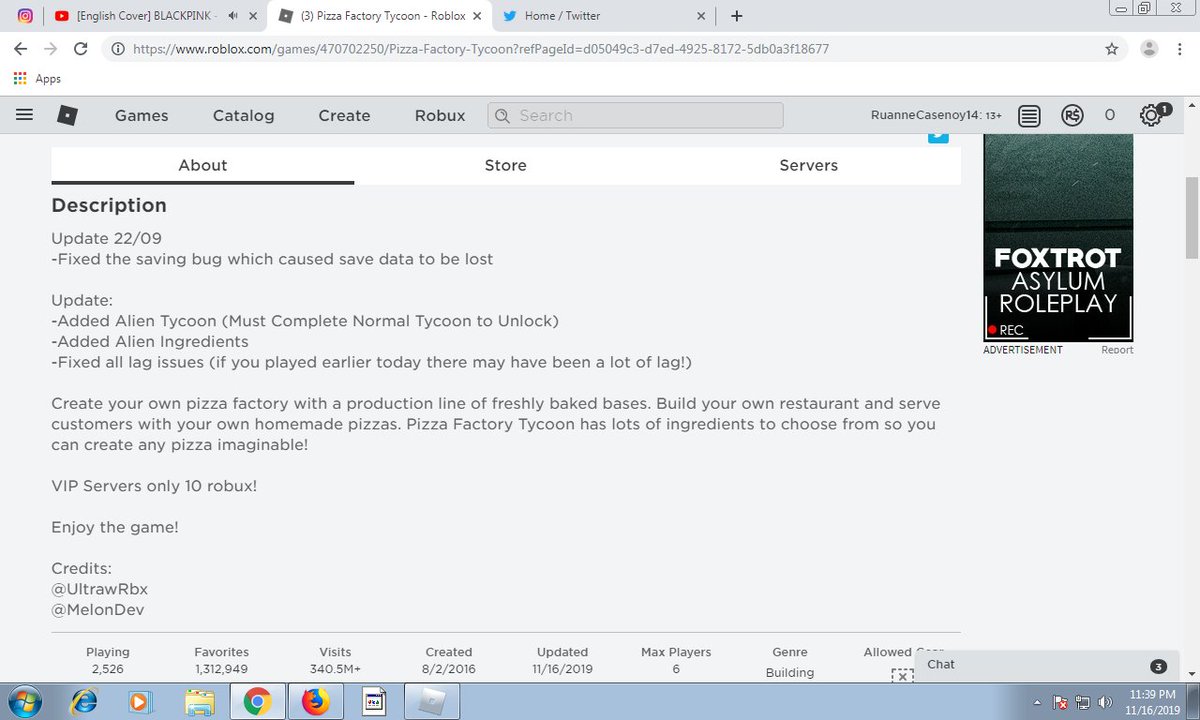Open the Roblox hamburger navigation menu
This screenshot has height=720, width=1200.
25,115
